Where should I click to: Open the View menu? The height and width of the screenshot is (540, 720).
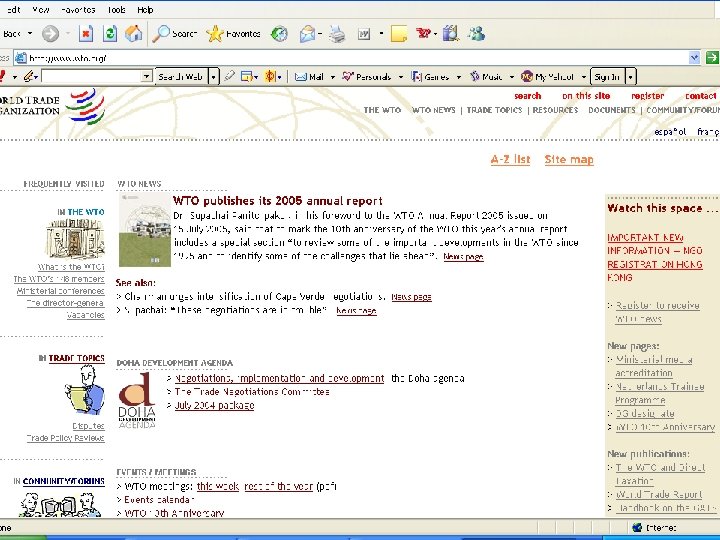click(41, 10)
